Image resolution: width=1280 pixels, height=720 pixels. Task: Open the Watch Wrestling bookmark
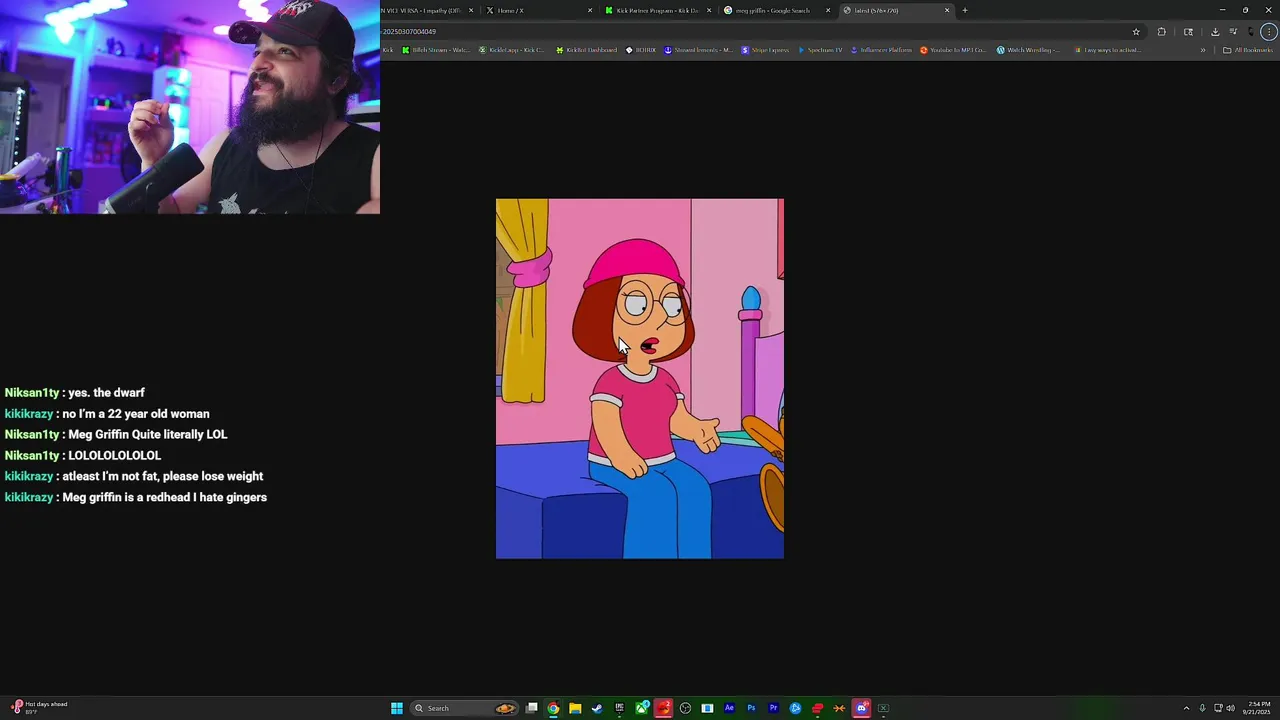click(x=1029, y=50)
